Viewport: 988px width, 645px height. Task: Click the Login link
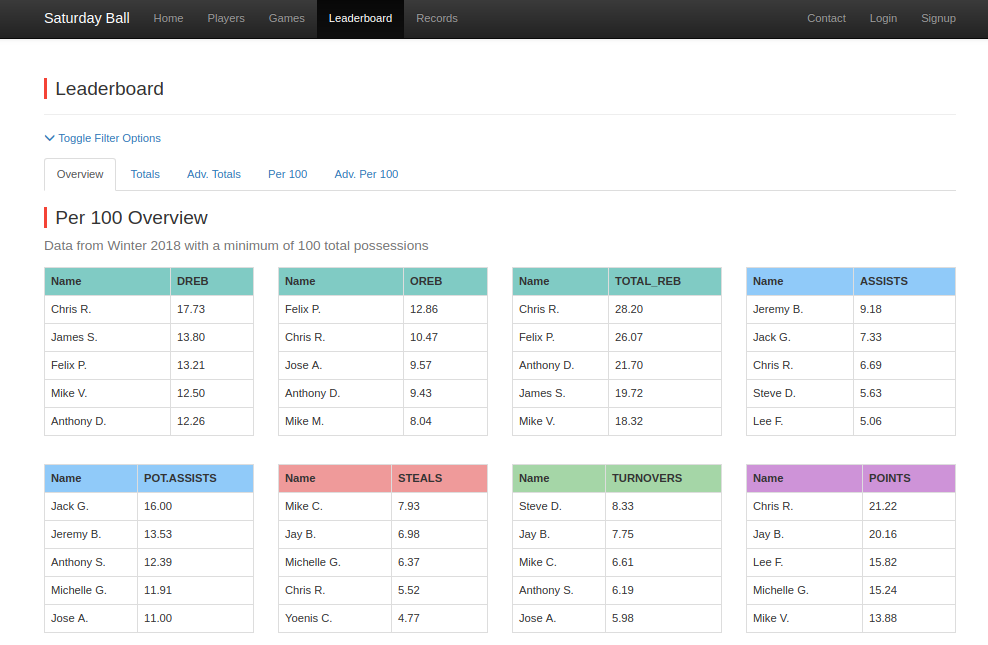pos(883,18)
